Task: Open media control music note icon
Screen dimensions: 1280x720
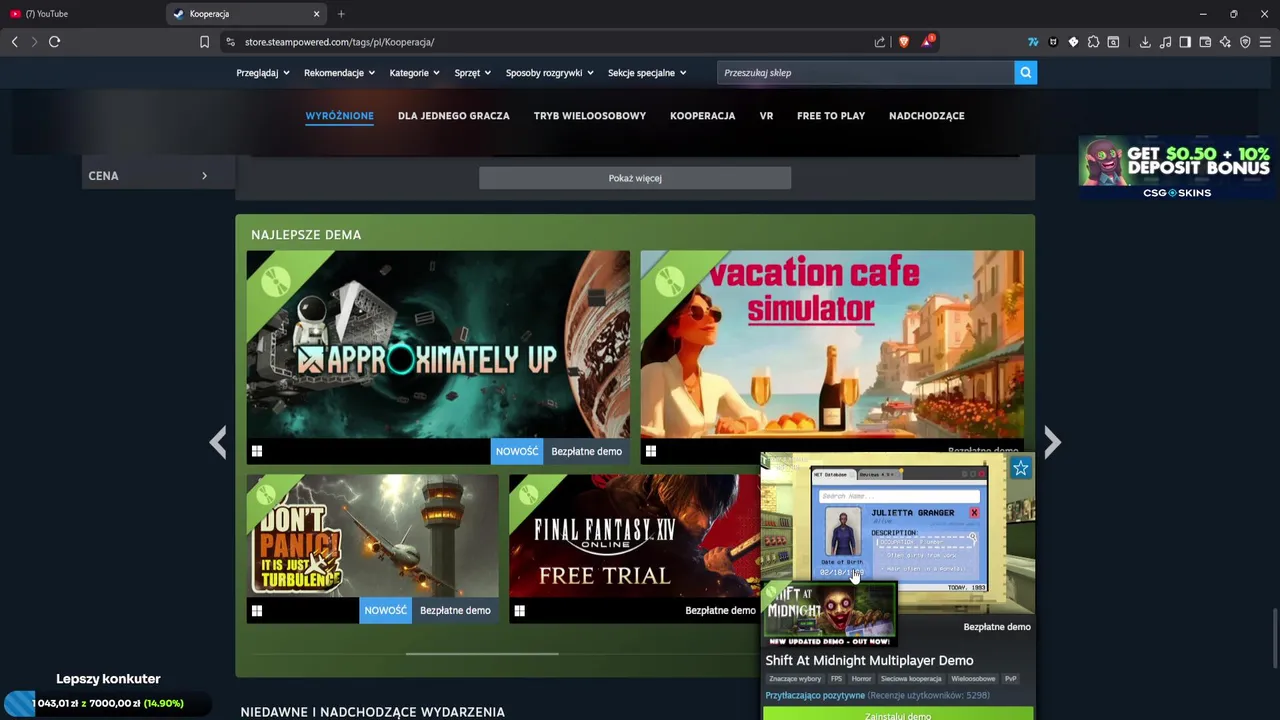Action: tap(1165, 42)
